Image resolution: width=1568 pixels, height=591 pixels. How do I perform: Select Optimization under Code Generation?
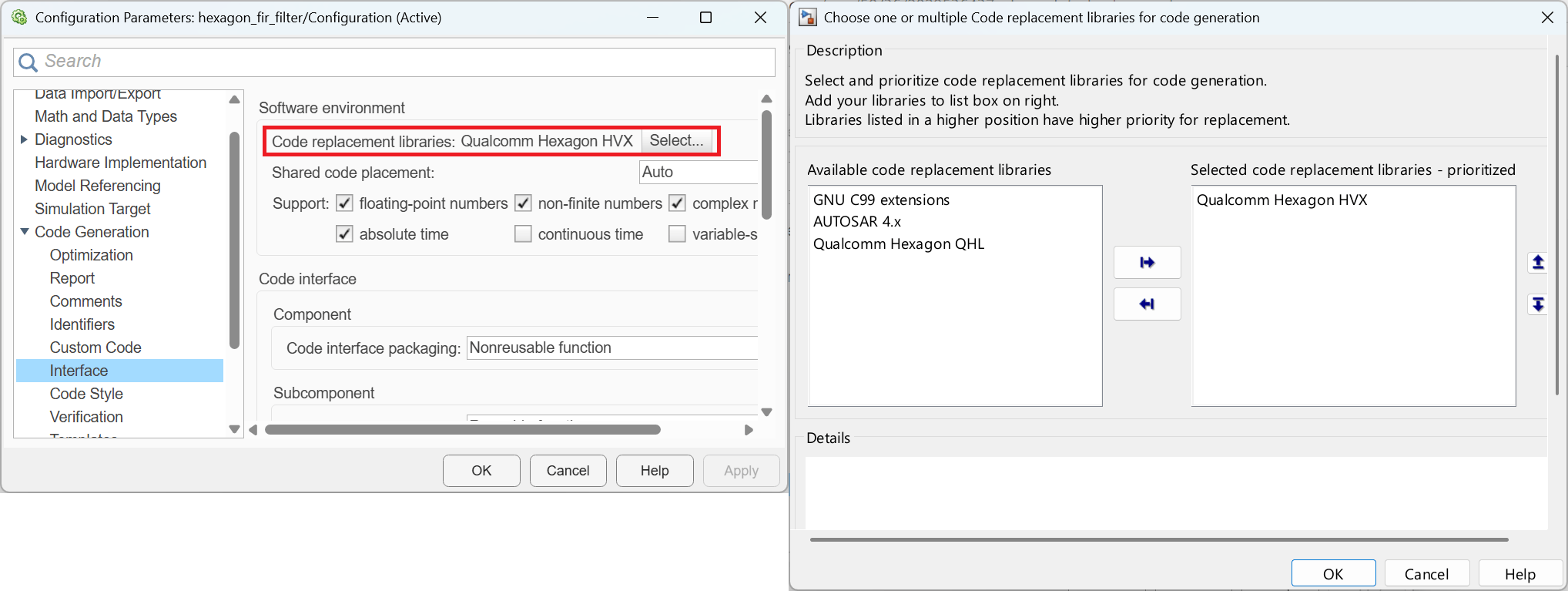point(91,255)
